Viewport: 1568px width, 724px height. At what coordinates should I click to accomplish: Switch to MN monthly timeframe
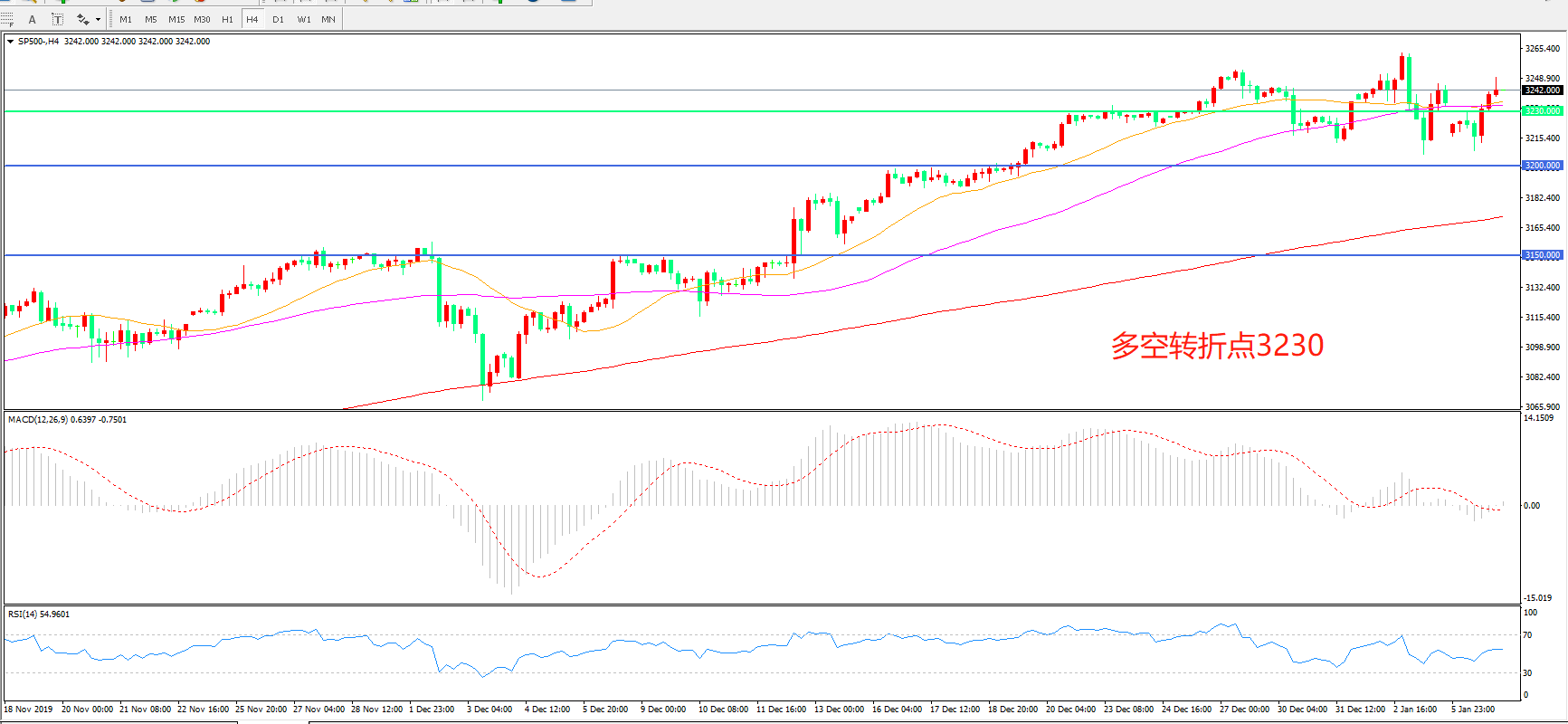click(328, 19)
